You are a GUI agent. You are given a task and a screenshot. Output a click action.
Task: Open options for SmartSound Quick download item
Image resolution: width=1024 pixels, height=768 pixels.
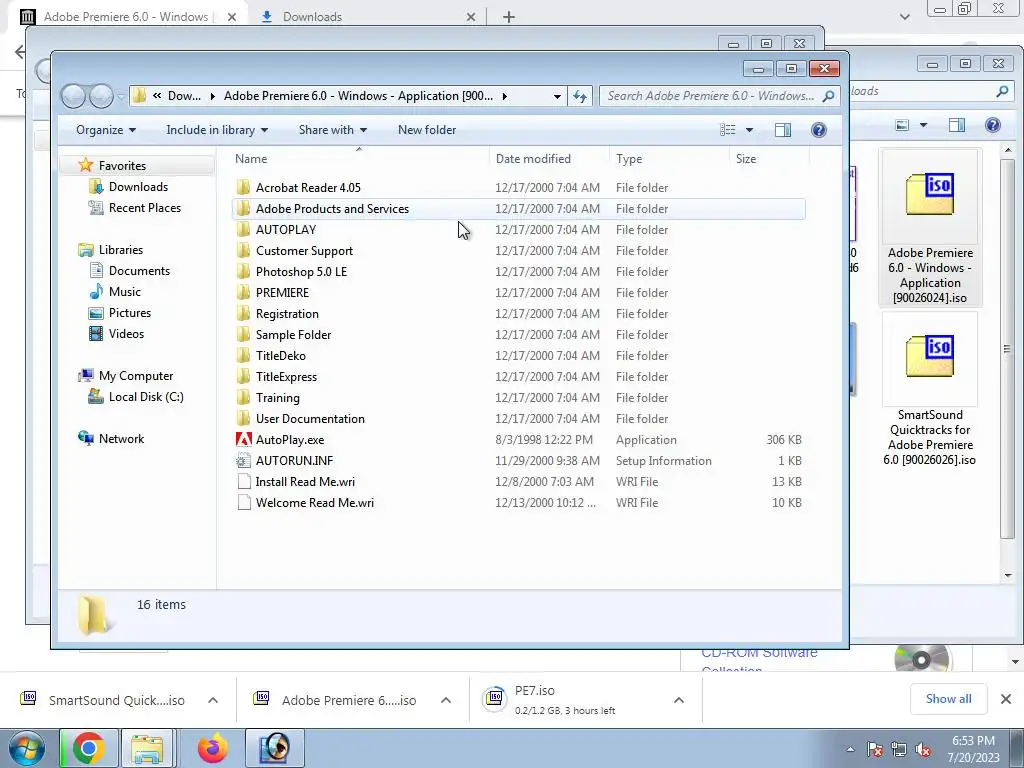pyautogui.click(x=213, y=700)
